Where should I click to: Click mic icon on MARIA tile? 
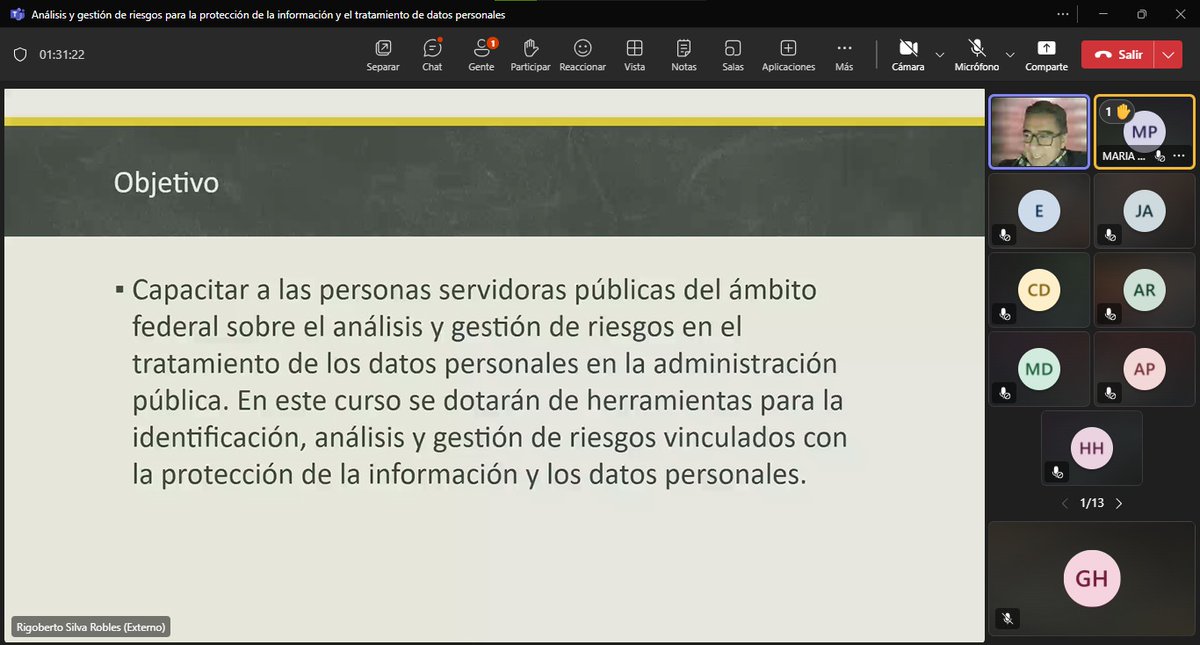coord(1160,156)
